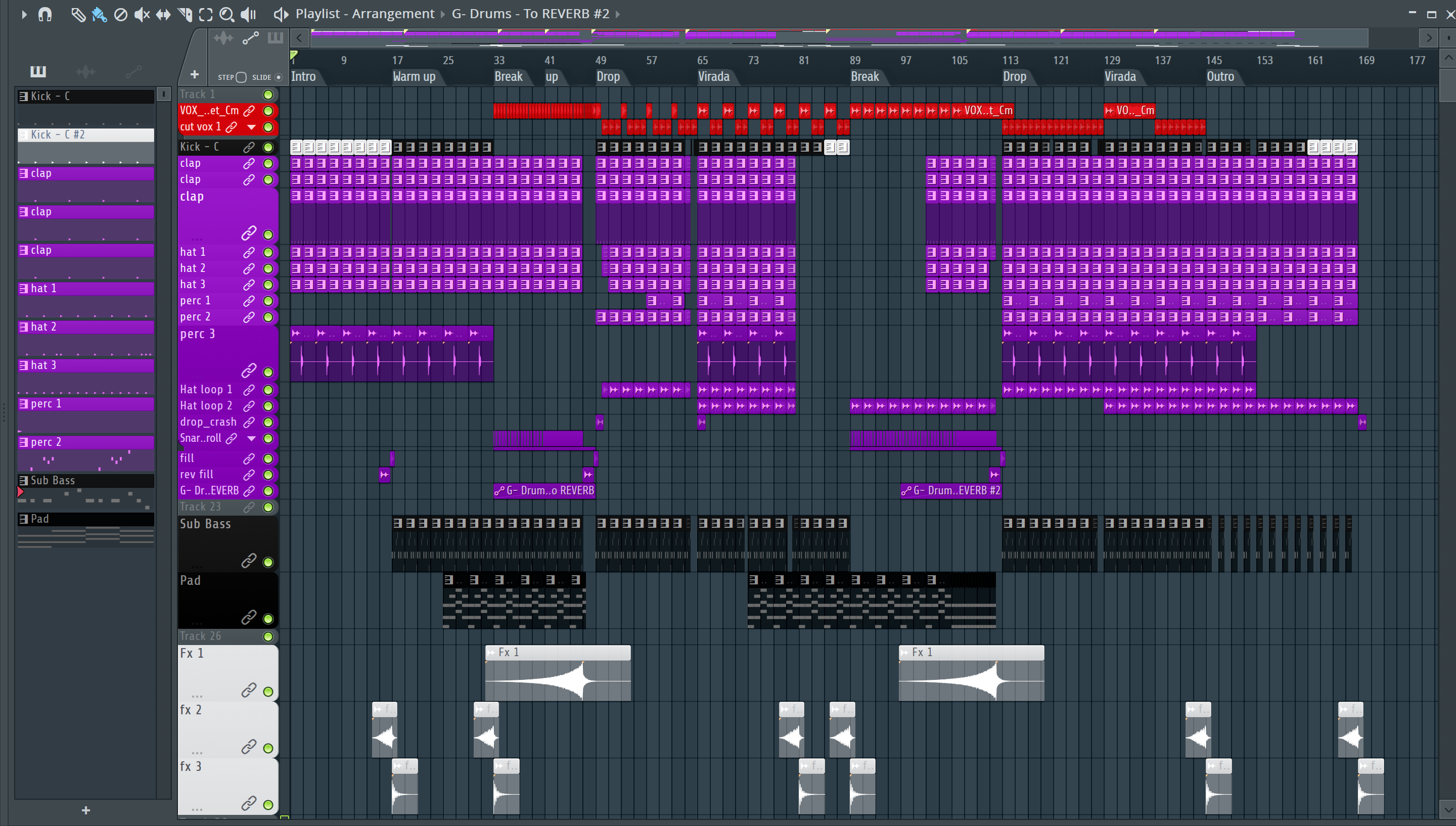Show pattern clips in the picker panel
The width and height of the screenshot is (1456, 826).
click(38, 71)
